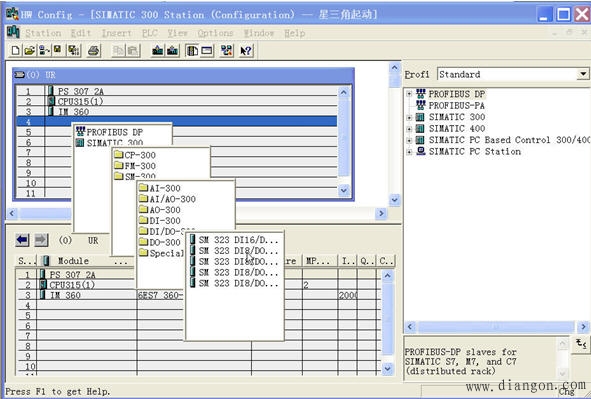Select CPU315(1) in the detail table
Screen dimensions: 591x399
click(x=72, y=285)
